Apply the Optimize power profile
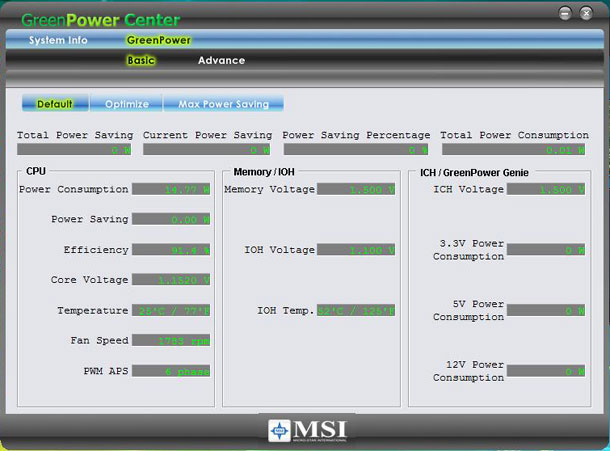 point(126,104)
